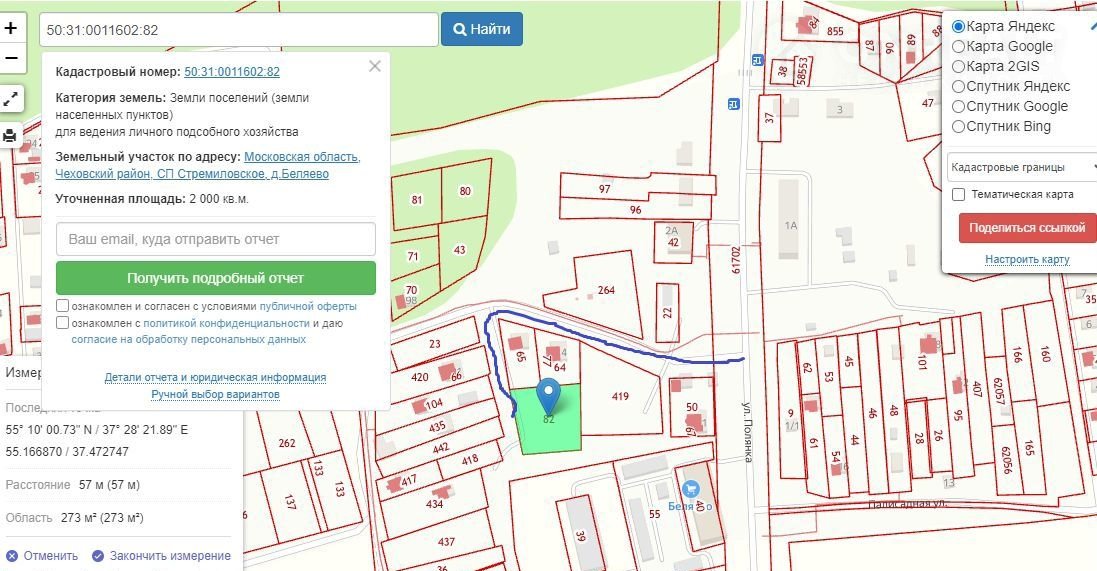
Task: Click the blue location pin on parcel 82
Action: 548,395
